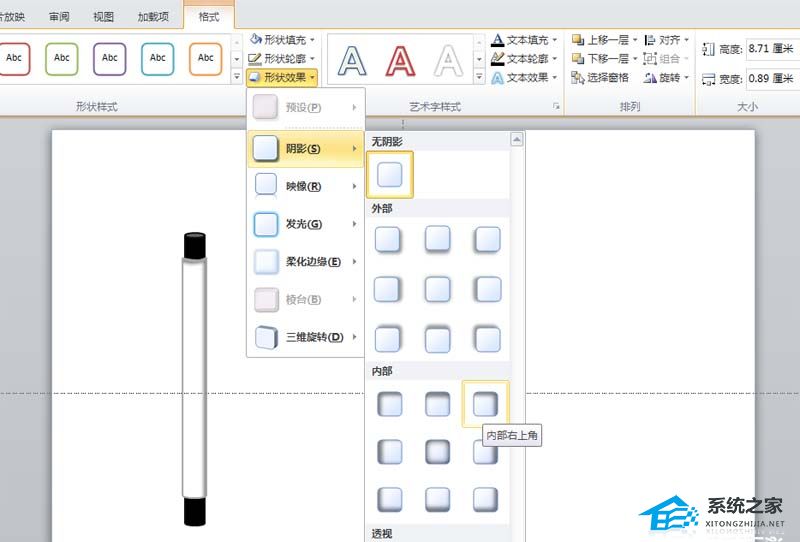Select the highlighted 内部右上角 inner shadow

point(485,404)
